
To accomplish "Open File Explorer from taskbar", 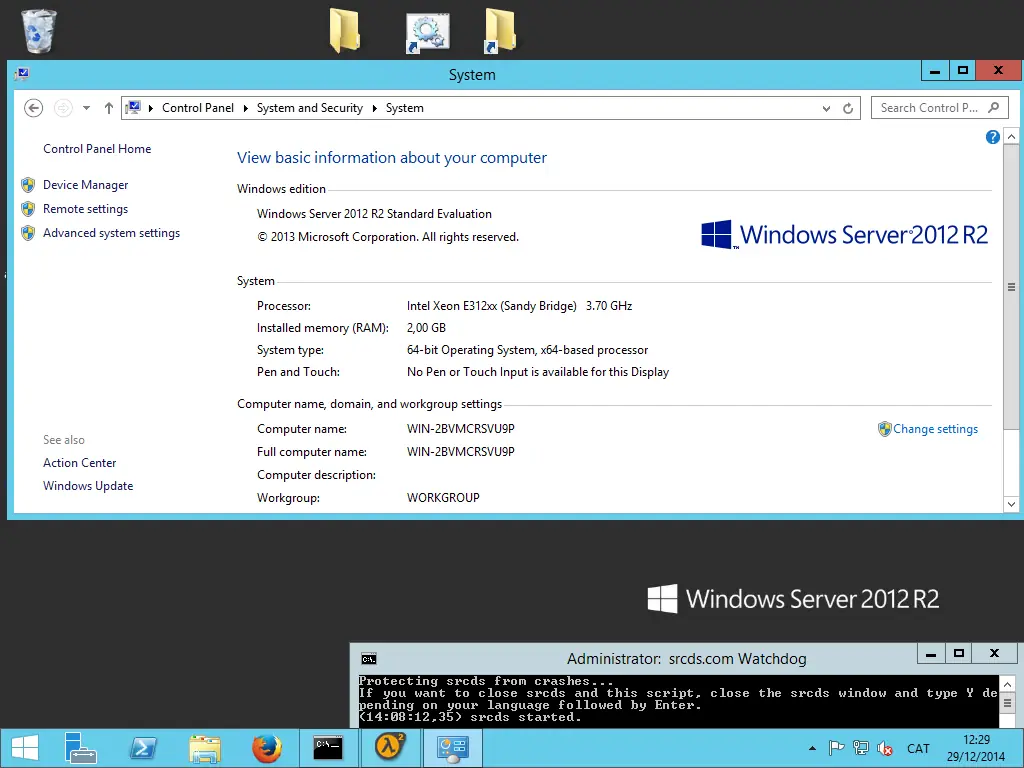I will coord(205,748).
